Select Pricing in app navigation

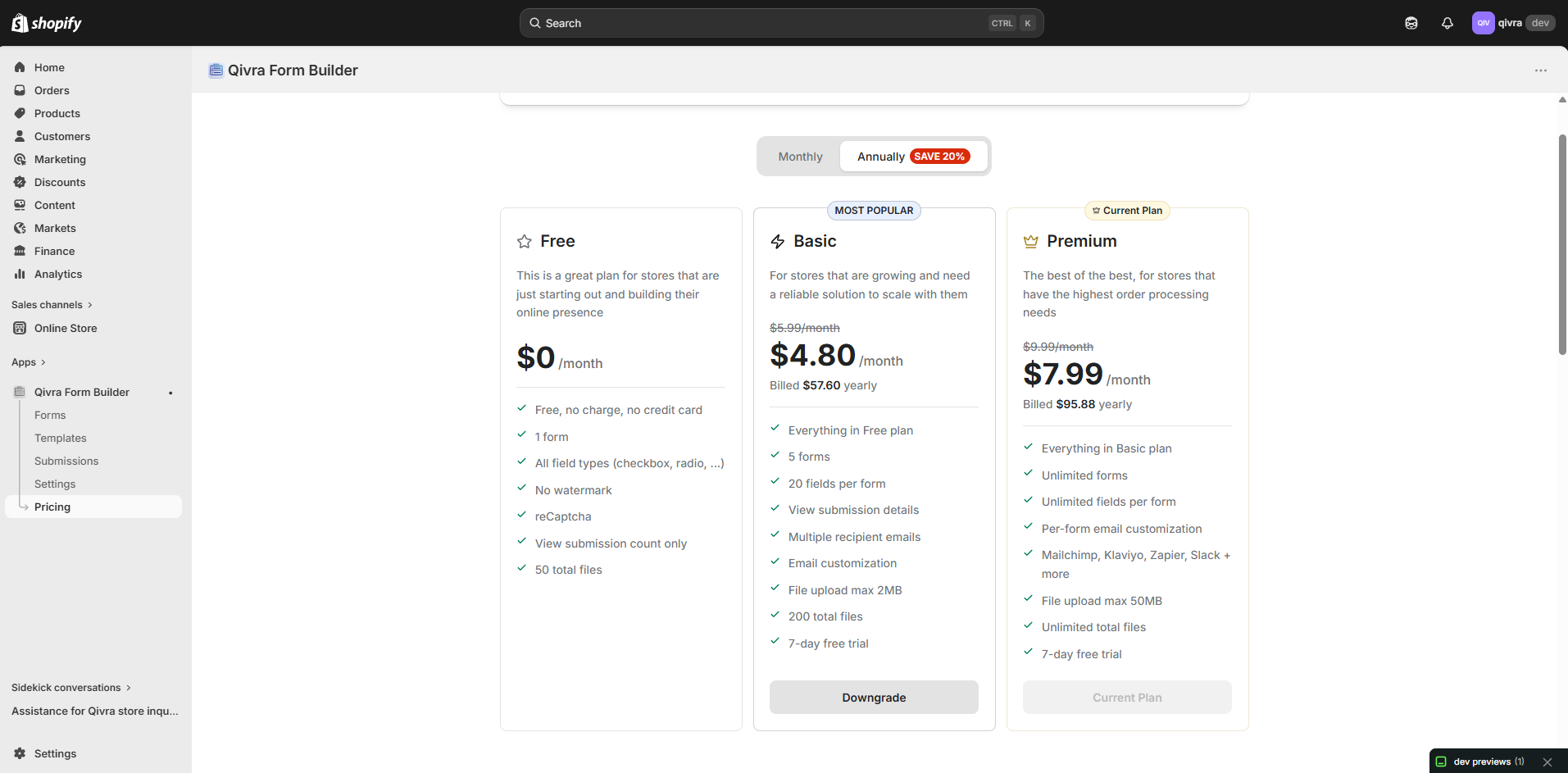[x=93, y=507]
